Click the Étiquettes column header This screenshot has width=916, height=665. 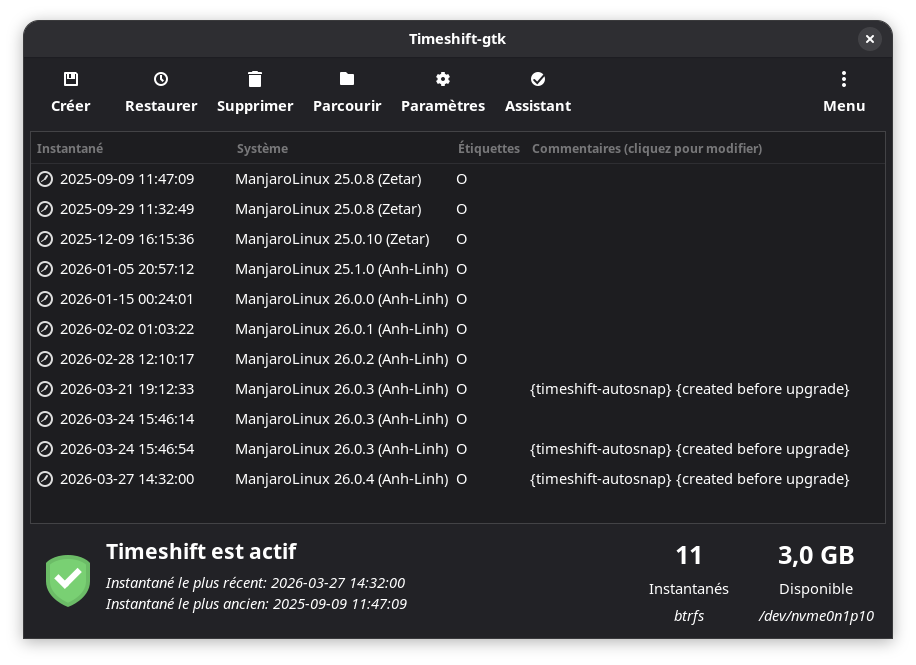(488, 149)
